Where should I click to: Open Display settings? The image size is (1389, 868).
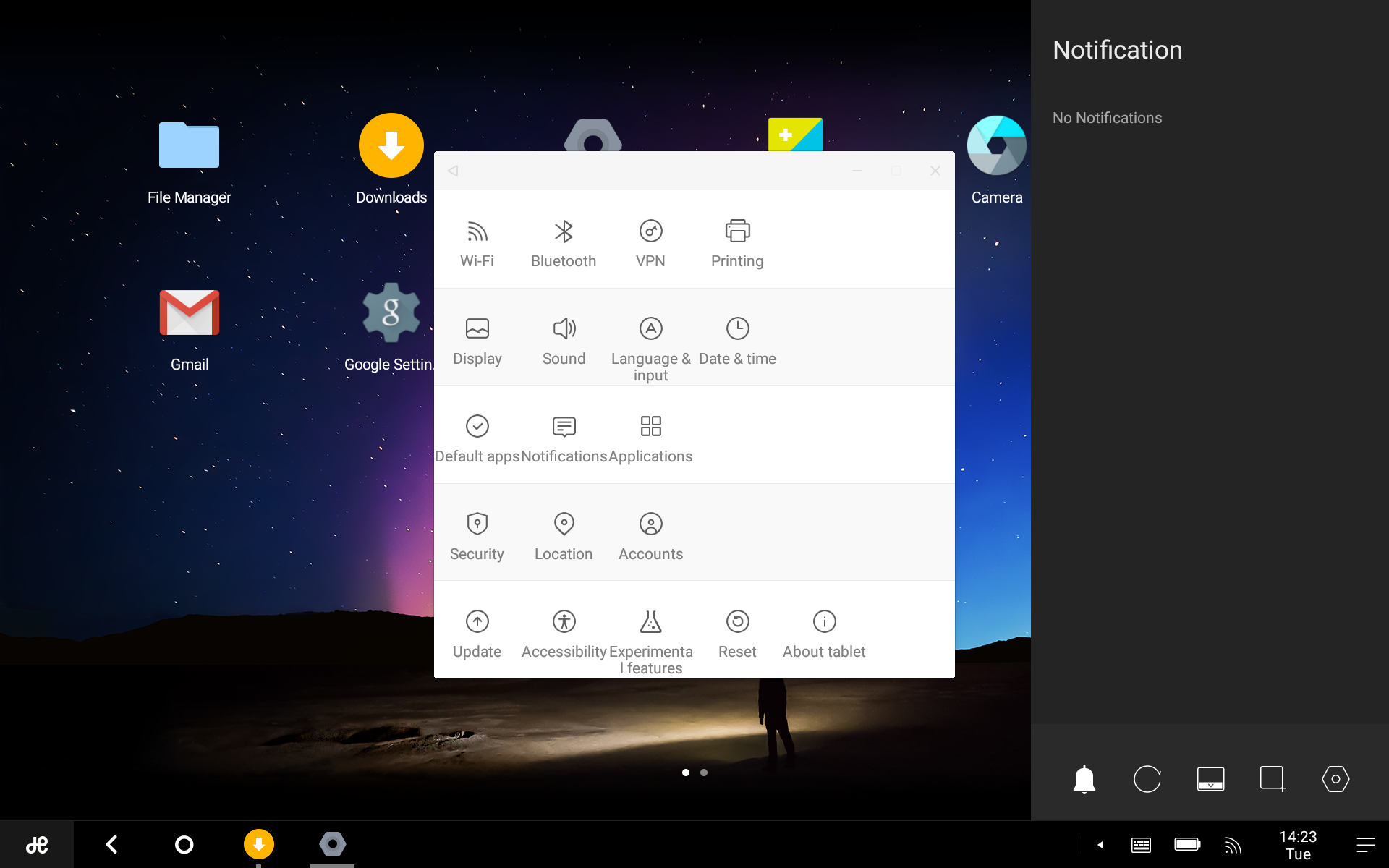pyautogui.click(x=477, y=341)
